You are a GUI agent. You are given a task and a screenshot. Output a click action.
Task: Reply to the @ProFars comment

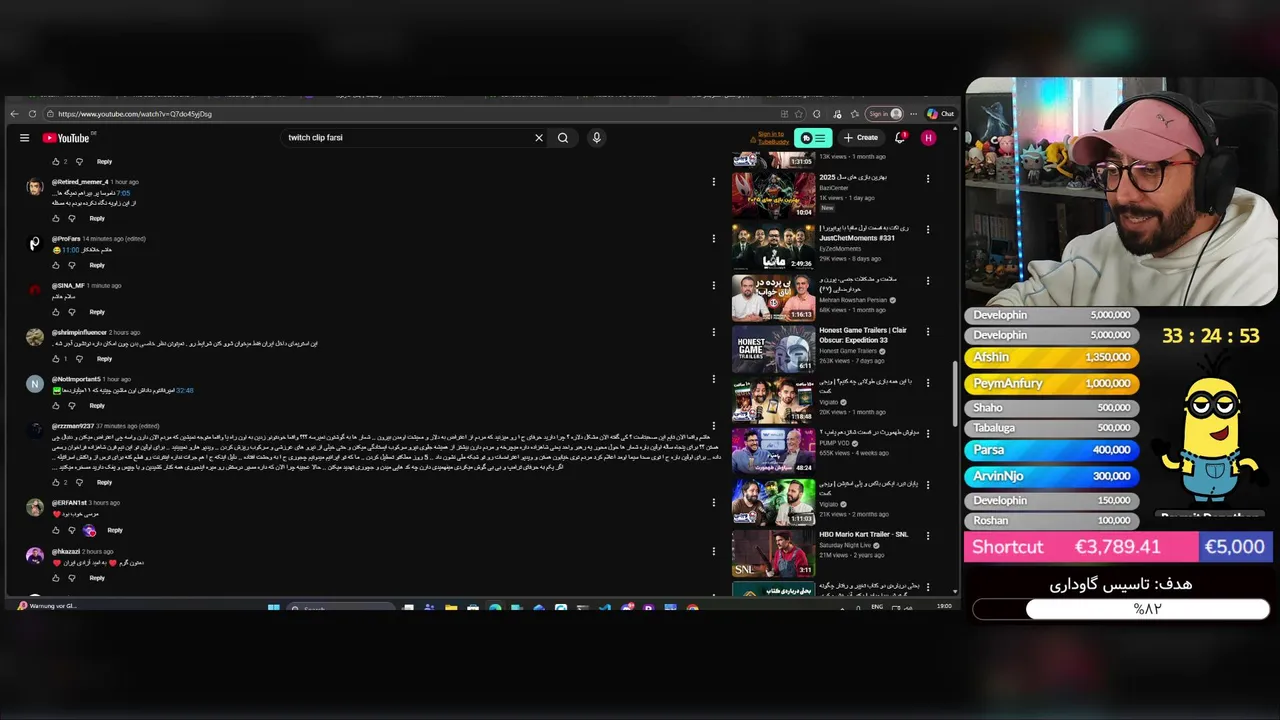97,265
